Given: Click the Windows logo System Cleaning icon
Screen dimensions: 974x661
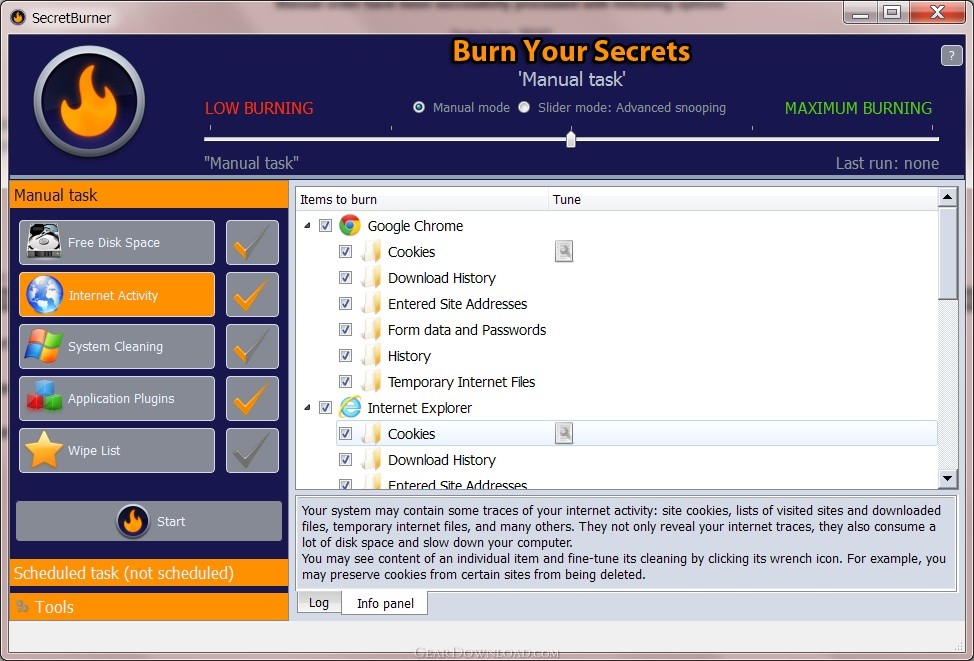Looking at the screenshot, I should click(43, 346).
